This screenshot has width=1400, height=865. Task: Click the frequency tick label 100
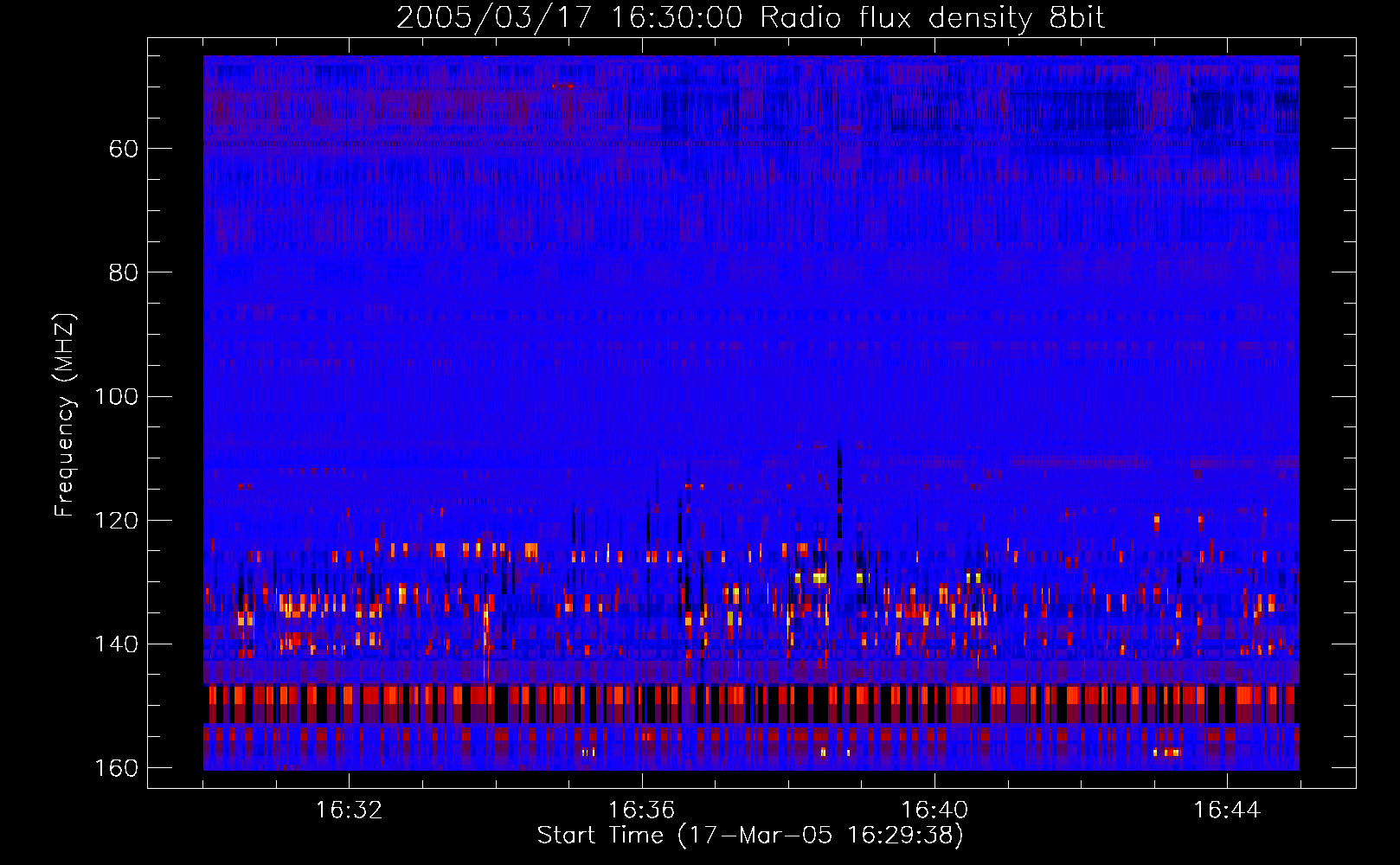click(x=116, y=397)
